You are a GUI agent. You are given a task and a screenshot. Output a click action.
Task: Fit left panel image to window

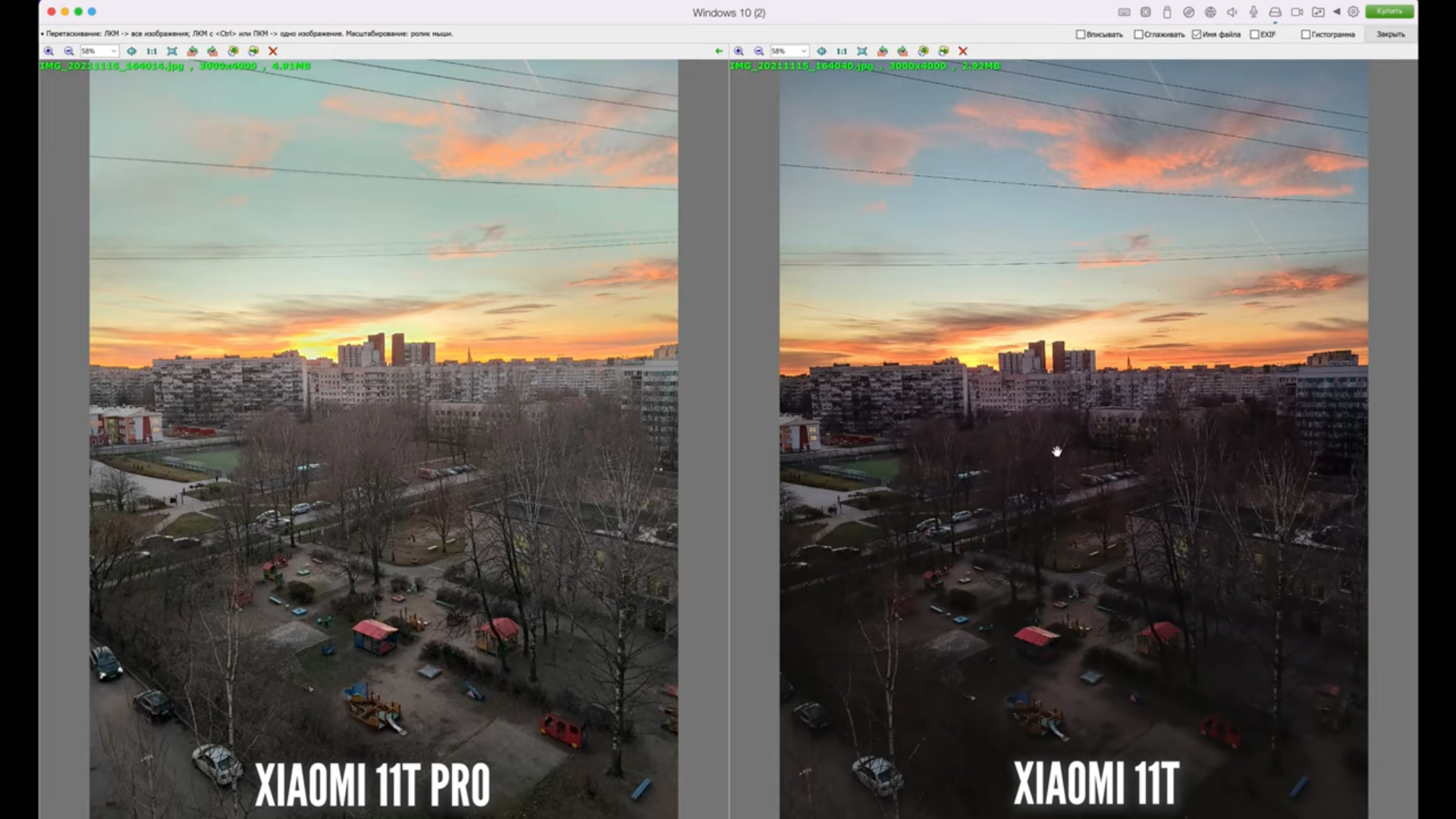tap(172, 51)
